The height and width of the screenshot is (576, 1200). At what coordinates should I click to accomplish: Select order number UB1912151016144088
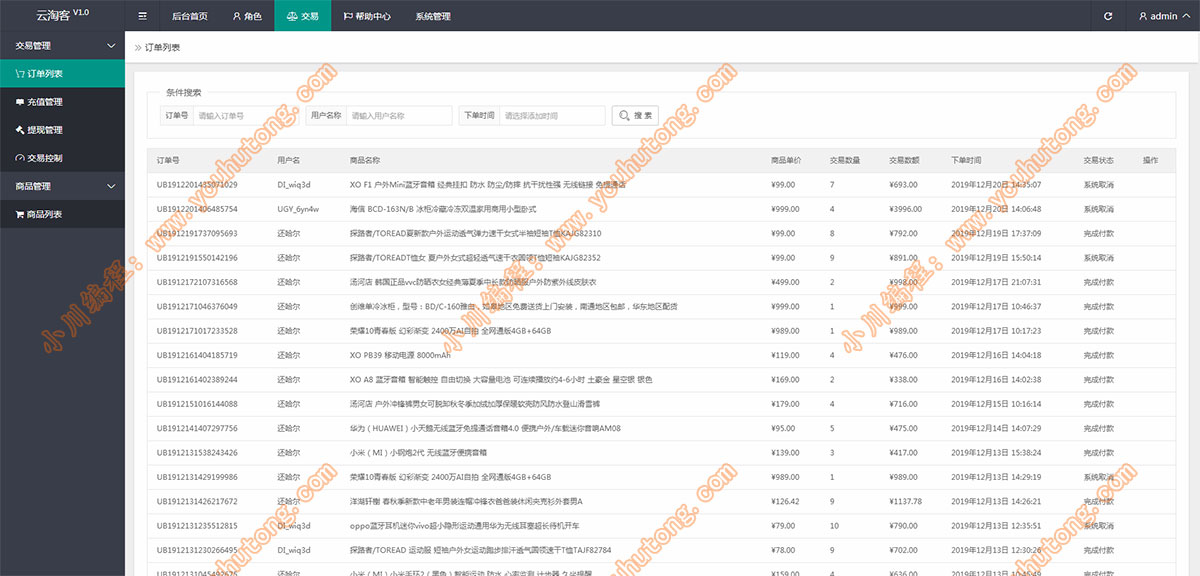[x=197, y=404]
